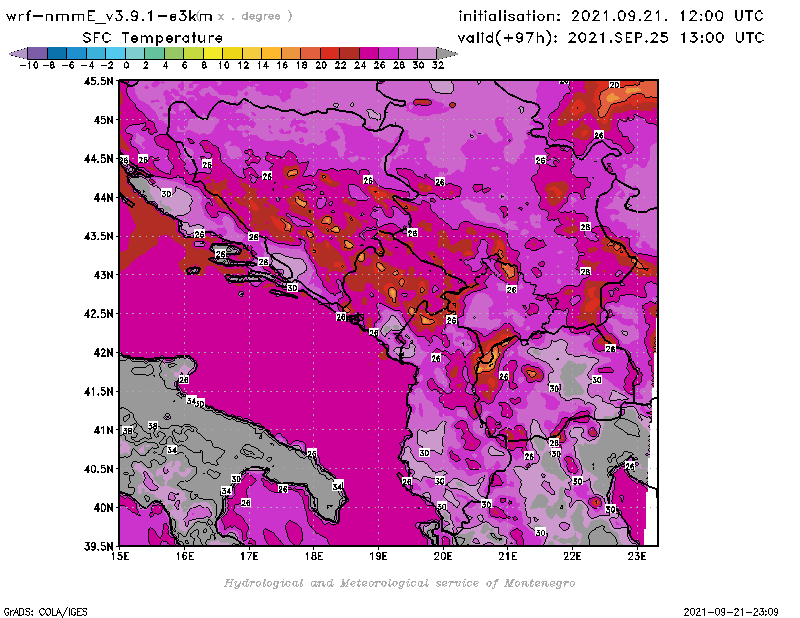800x618 pixels.
Task: Click the 41N latitude label
Action: point(104,430)
